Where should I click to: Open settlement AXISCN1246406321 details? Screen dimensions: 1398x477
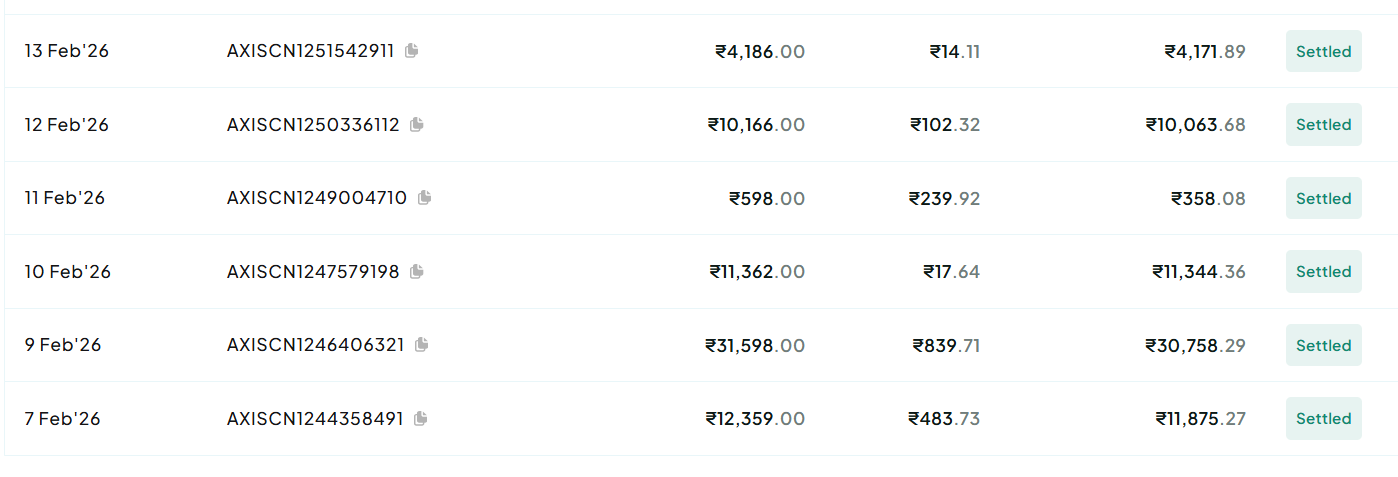315,345
